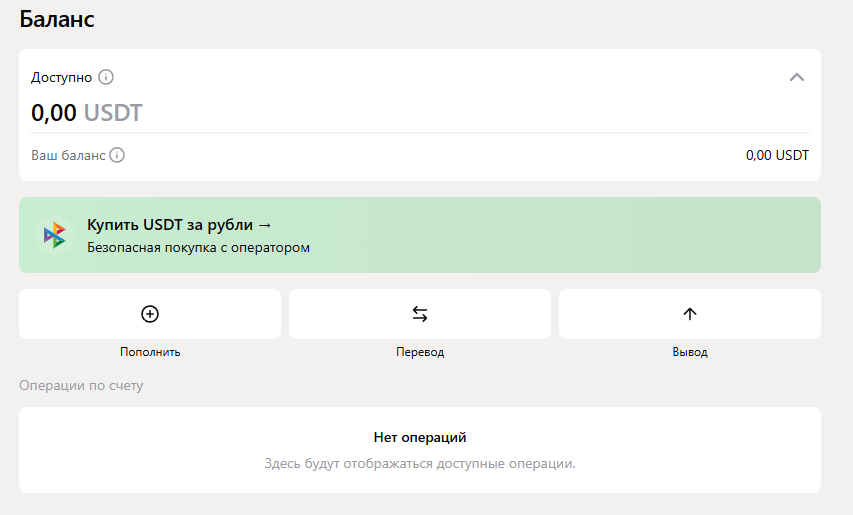Image resolution: width=853 pixels, height=515 pixels.
Task: Click the Пополнить plus button
Action: [x=150, y=314]
